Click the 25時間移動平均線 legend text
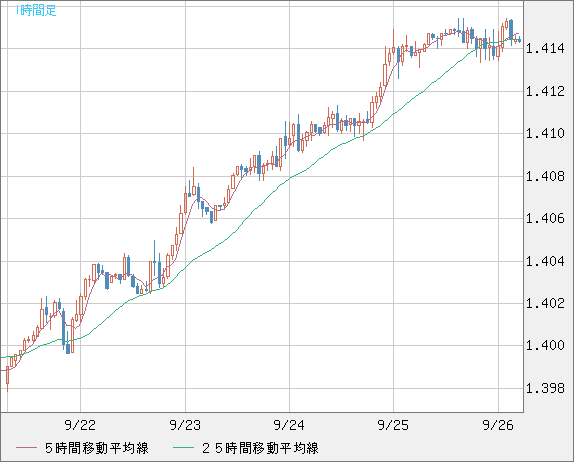The image size is (574, 462). (x=260, y=448)
